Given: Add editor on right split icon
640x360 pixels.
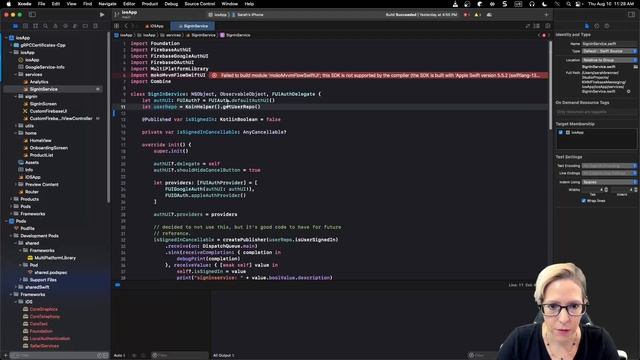Looking at the screenshot, I should tap(547, 26).
